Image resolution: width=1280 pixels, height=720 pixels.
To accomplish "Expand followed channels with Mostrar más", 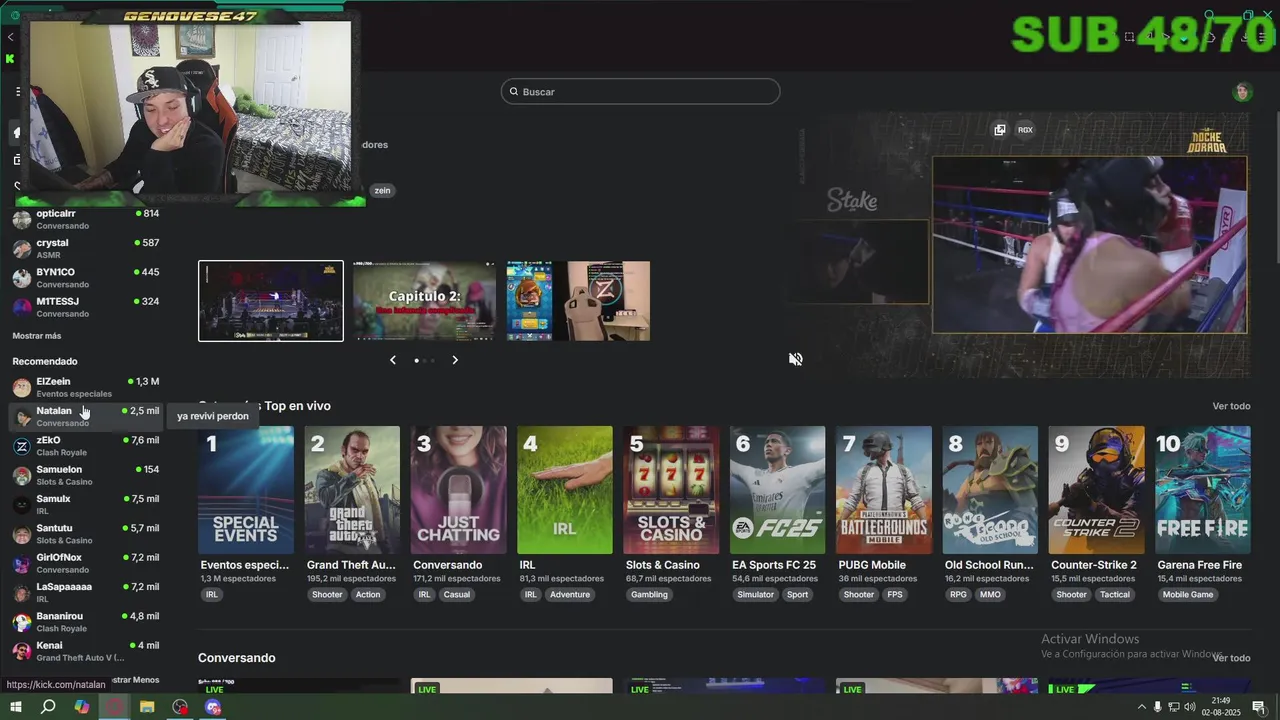I will [x=37, y=336].
